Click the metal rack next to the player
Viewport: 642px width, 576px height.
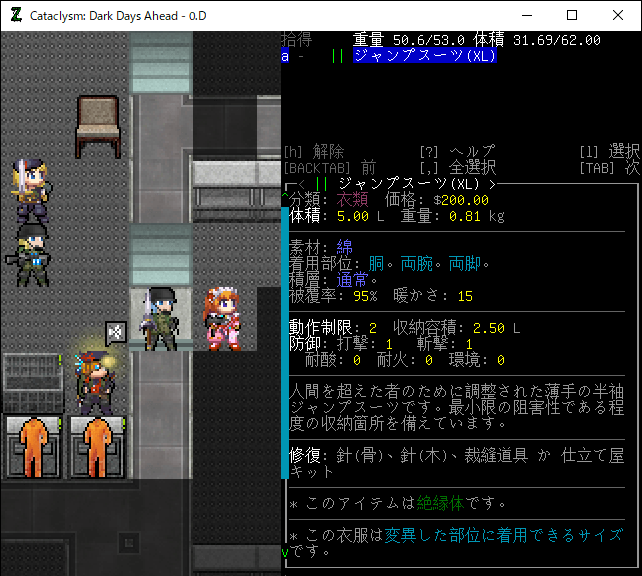(33, 383)
